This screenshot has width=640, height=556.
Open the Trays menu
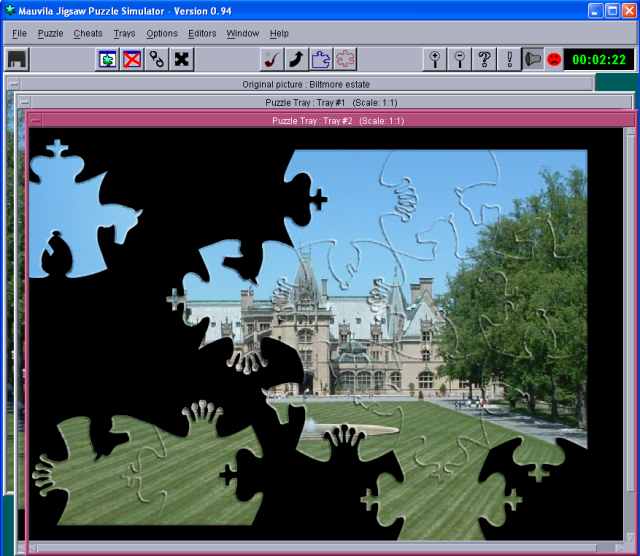[x=124, y=33]
